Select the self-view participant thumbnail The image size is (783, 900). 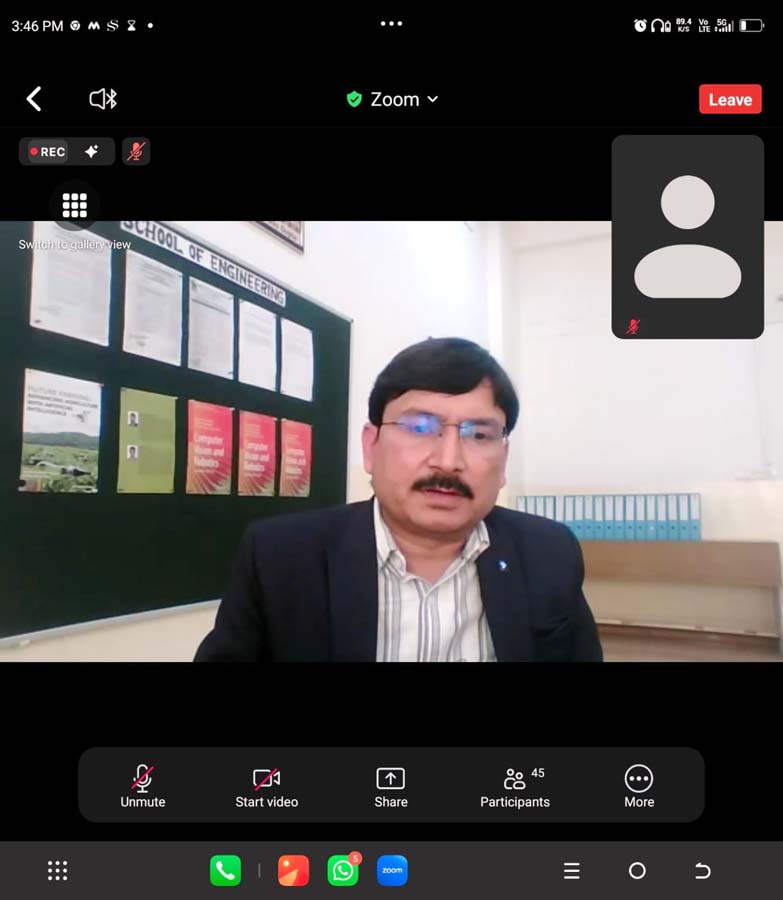tap(687, 237)
